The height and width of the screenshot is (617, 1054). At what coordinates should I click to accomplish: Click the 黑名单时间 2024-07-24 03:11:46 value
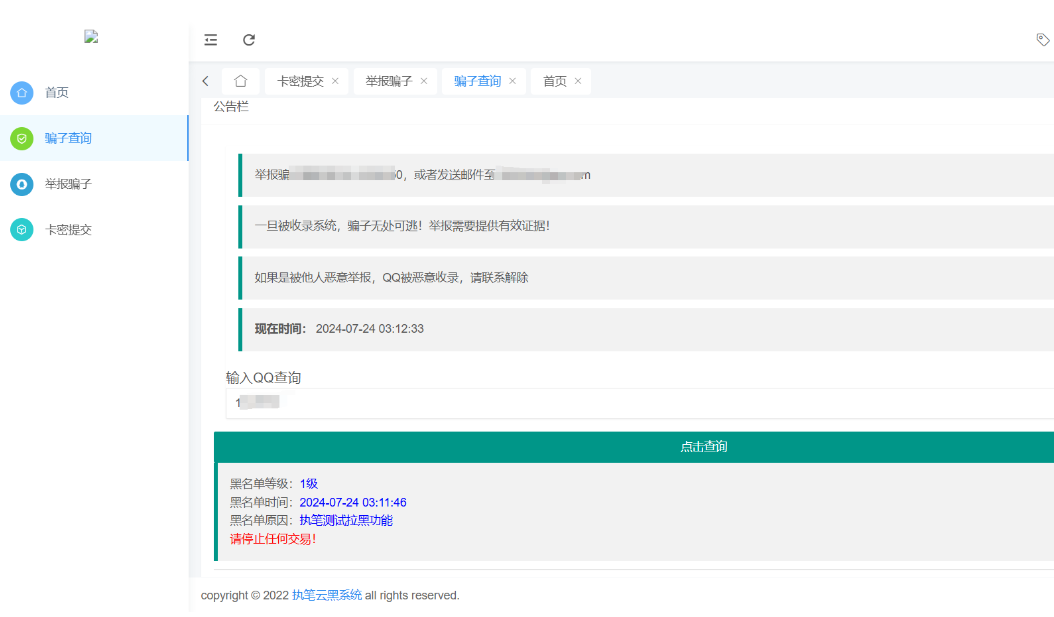pyautogui.click(x=353, y=503)
